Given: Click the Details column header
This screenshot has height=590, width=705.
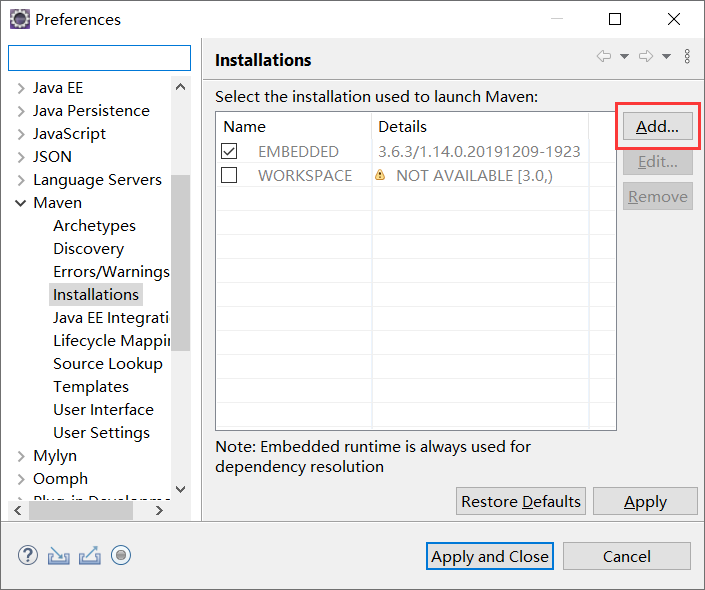Looking at the screenshot, I should [480, 126].
